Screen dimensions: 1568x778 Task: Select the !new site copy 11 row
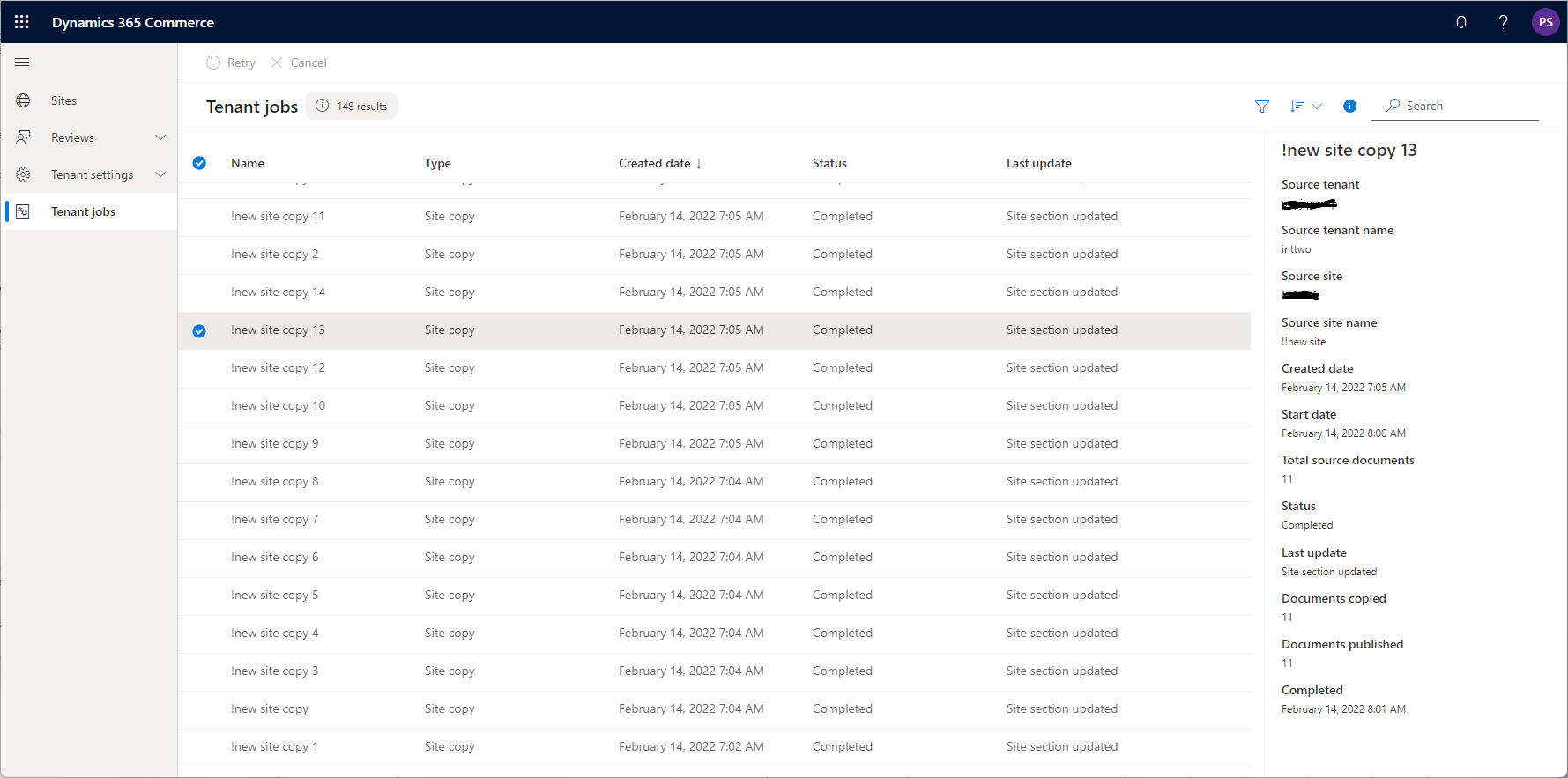[x=714, y=217]
